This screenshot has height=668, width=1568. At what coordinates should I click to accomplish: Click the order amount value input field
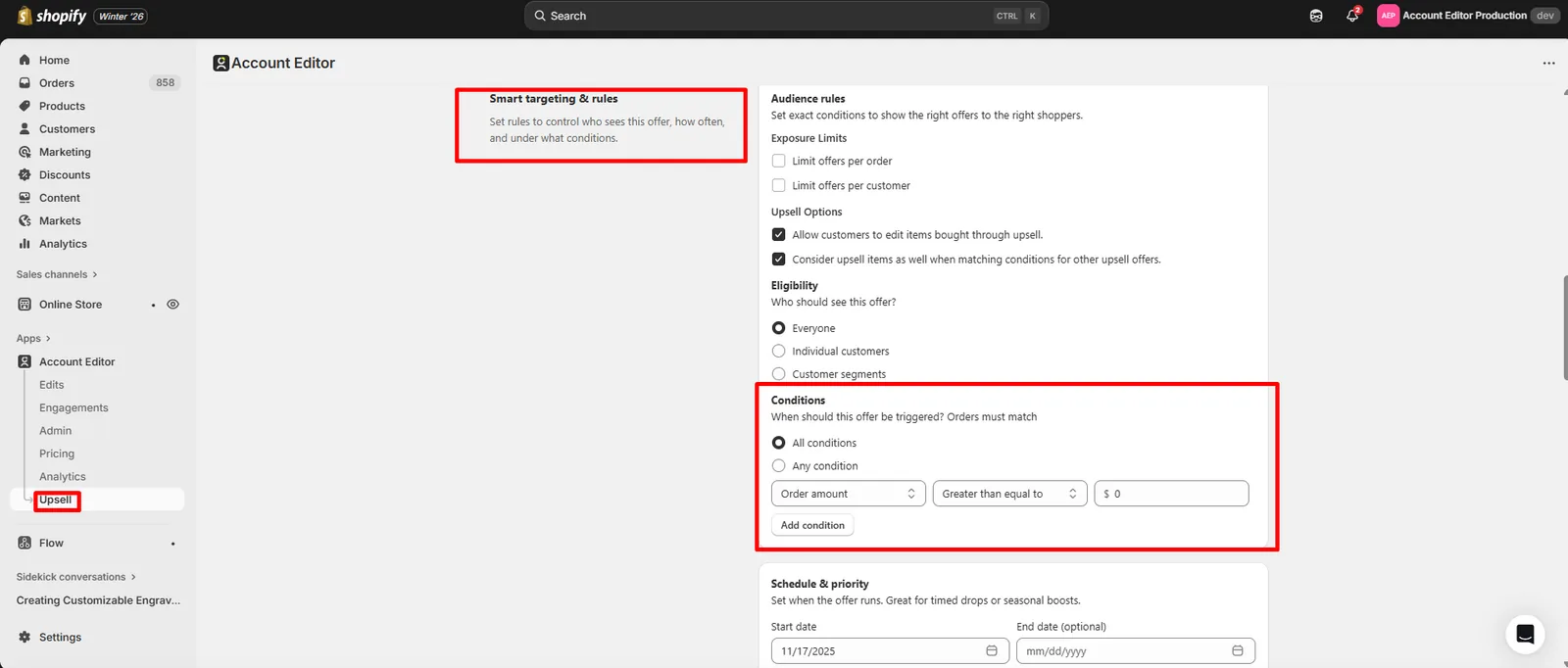click(1171, 494)
